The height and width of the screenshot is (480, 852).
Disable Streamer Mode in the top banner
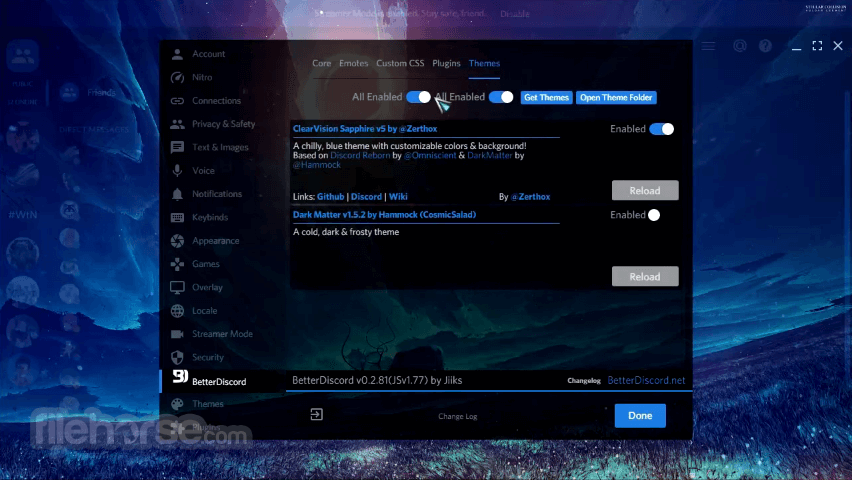[515, 14]
